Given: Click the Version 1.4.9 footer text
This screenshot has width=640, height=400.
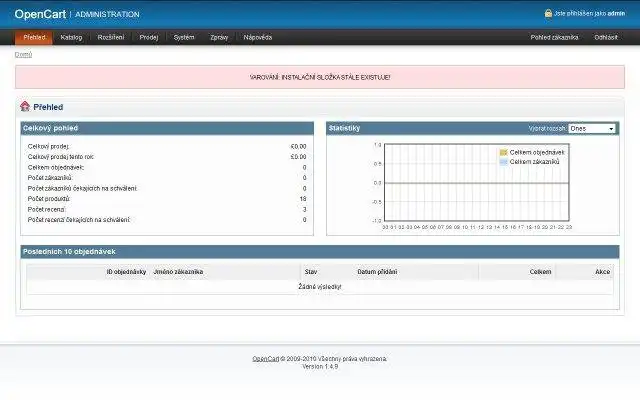Looking at the screenshot, I should click(320, 367).
